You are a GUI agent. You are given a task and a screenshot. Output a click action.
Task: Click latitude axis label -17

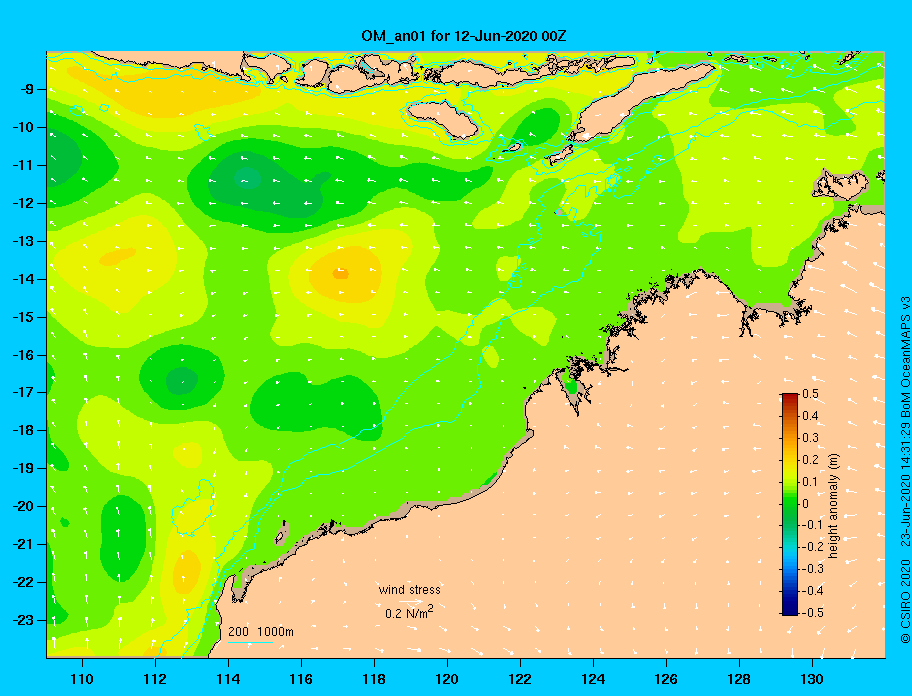[x=26, y=392]
